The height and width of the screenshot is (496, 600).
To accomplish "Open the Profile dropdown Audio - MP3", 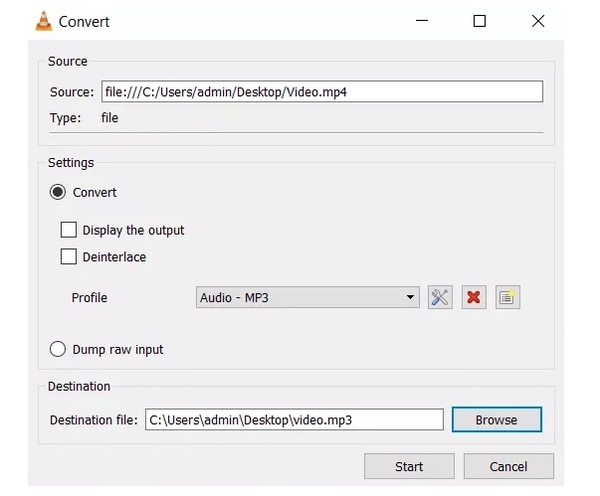I will (x=308, y=297).
